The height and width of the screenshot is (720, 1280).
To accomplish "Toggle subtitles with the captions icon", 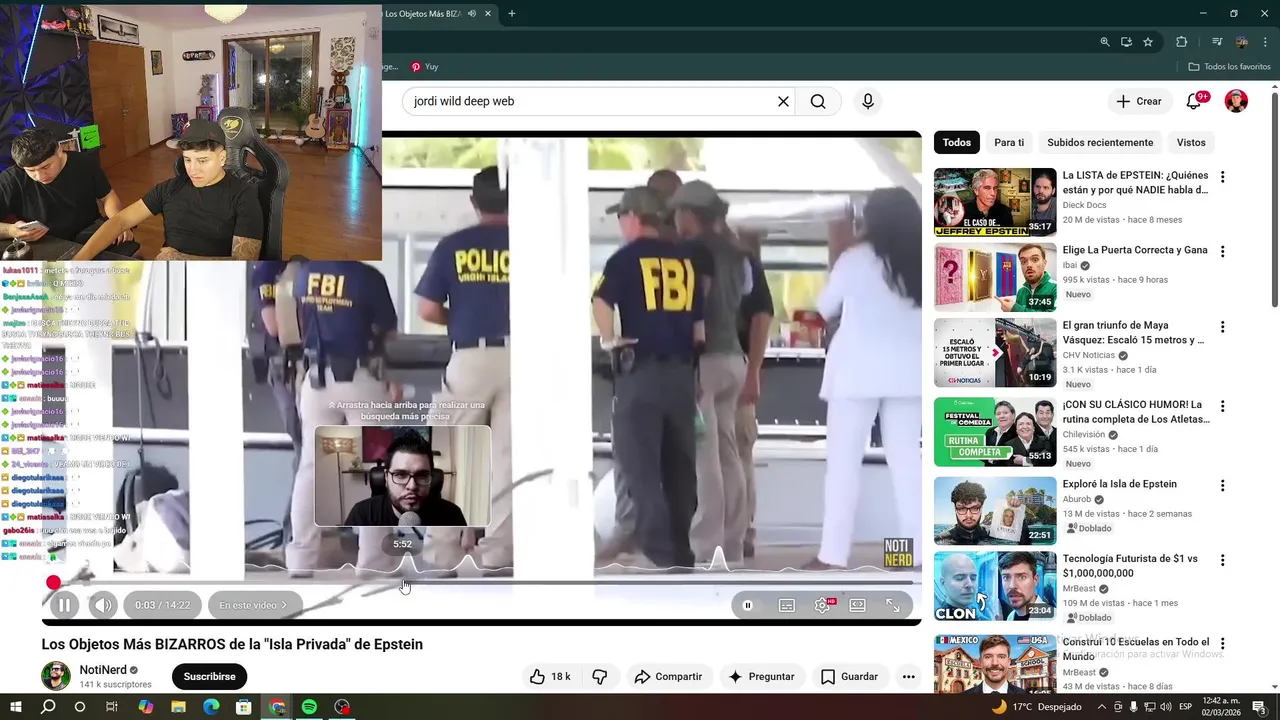I will tap(787, 605).
